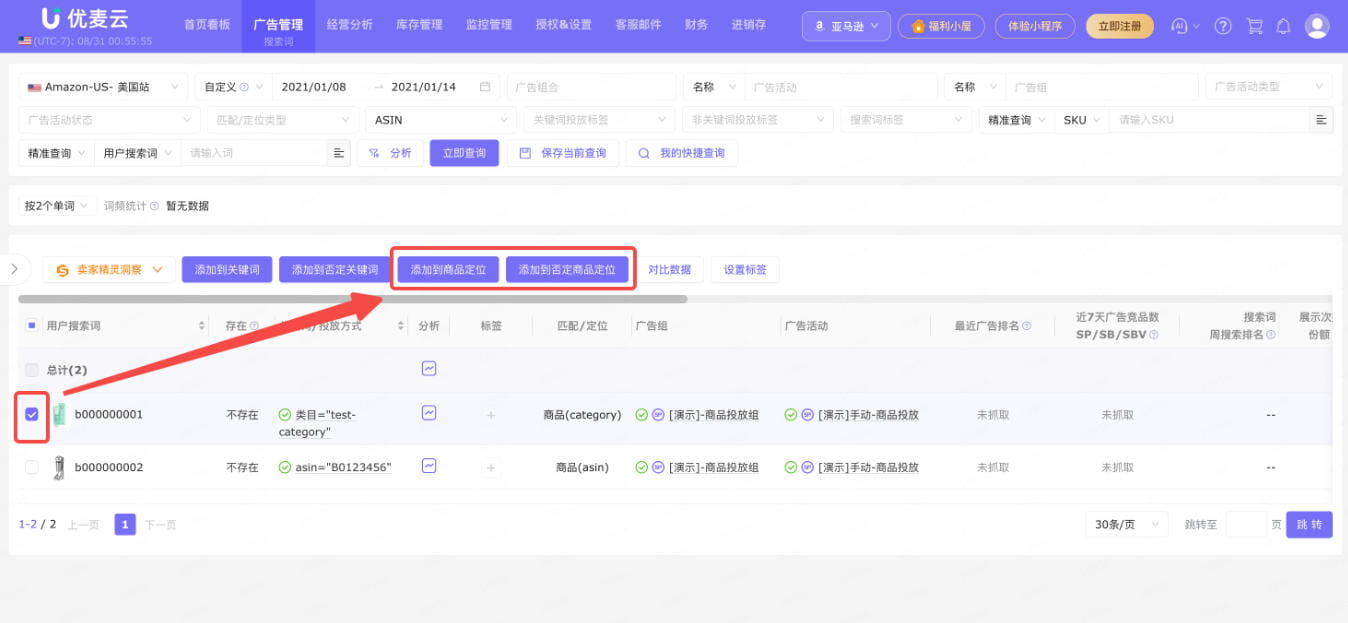This screenshot has height=623, width=1348.
Task: Add tag plus icon for b000000001
Action: 491,415
